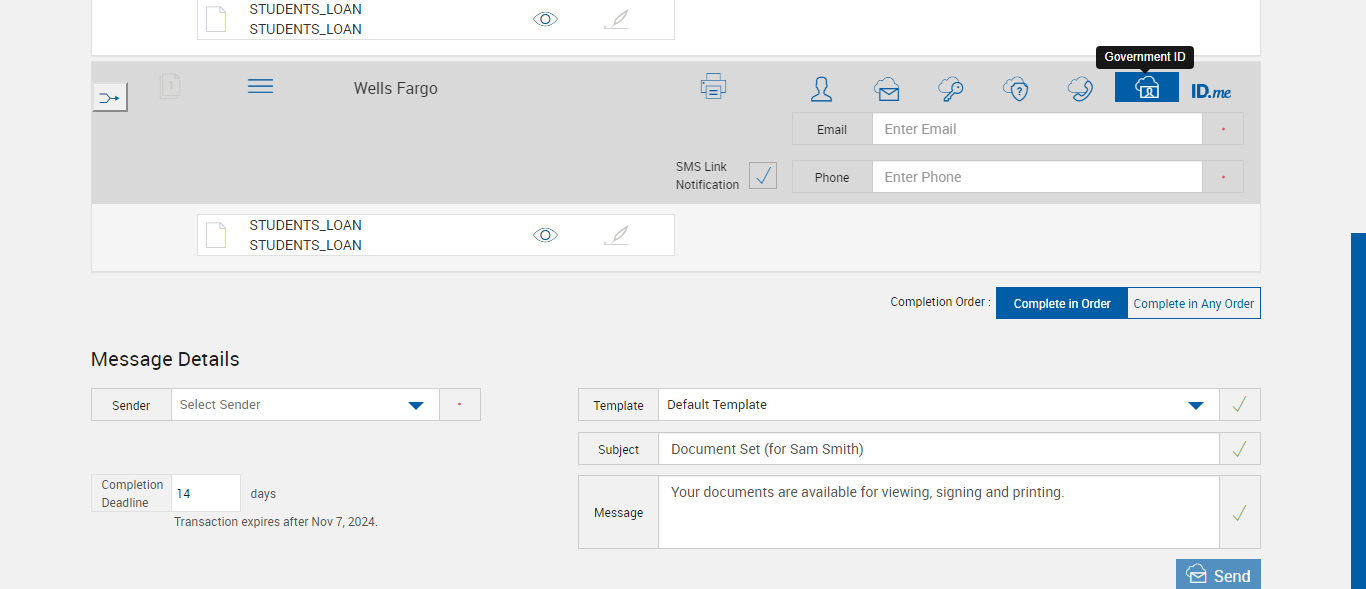Choose the email envelope authentication icon

point(886,89)
